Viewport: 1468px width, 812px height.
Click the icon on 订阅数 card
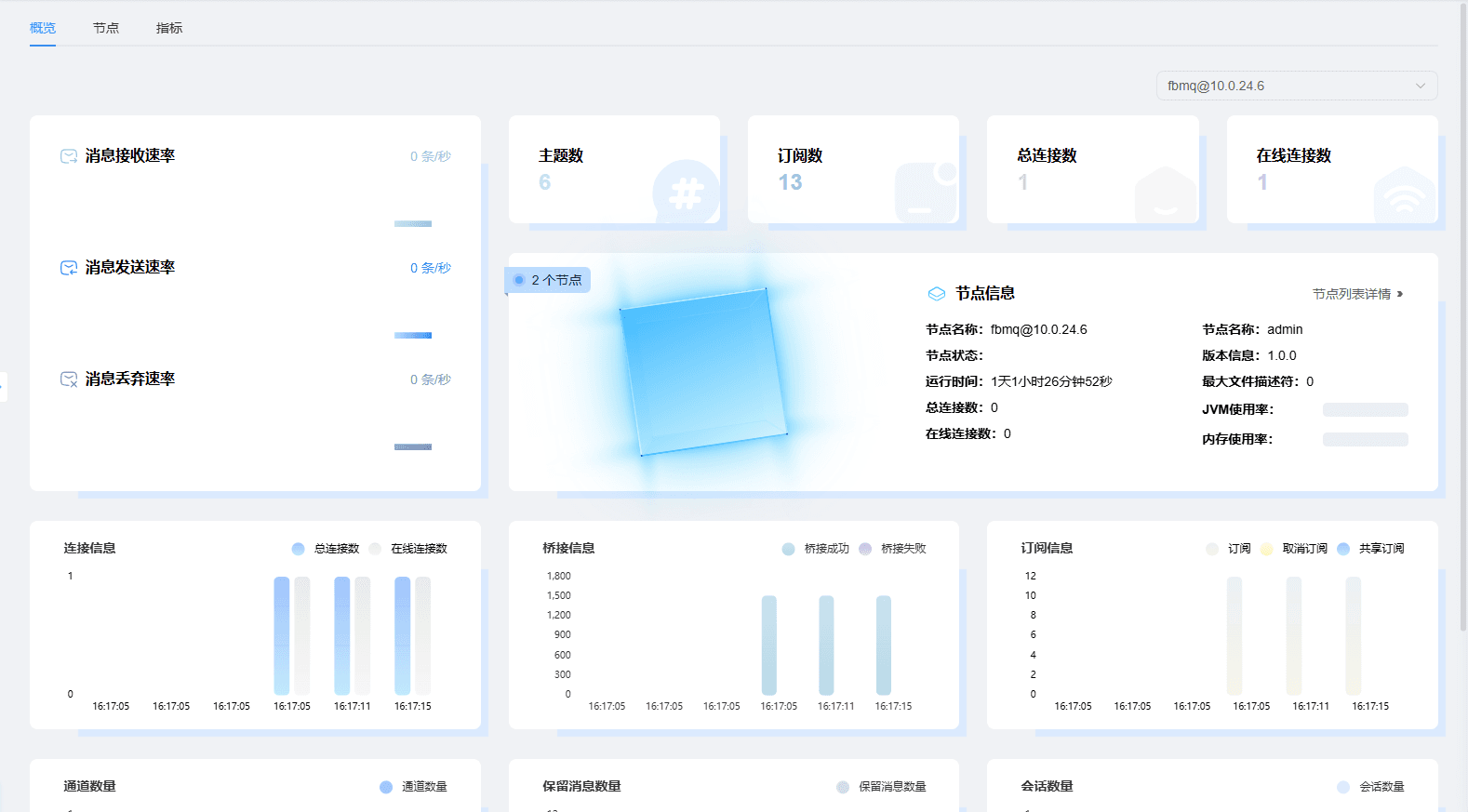[x=926, y=193]
